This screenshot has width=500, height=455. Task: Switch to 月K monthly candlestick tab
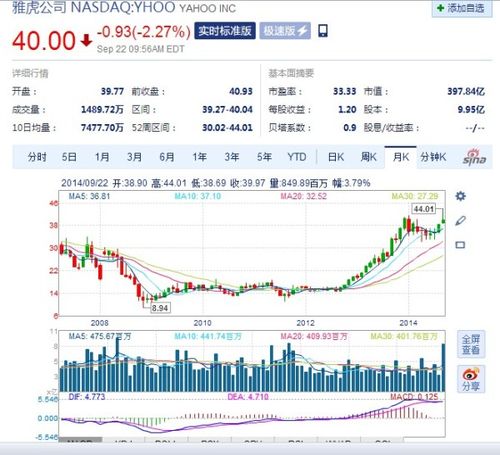(400, 157)
